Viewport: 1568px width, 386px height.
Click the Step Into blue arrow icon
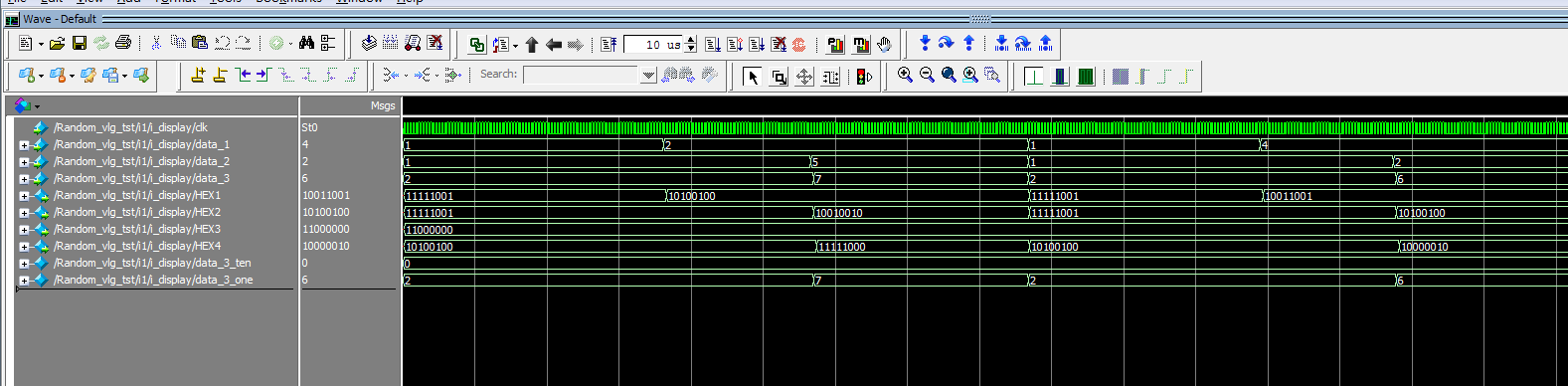pyautogui.click(x=926, y=43)
